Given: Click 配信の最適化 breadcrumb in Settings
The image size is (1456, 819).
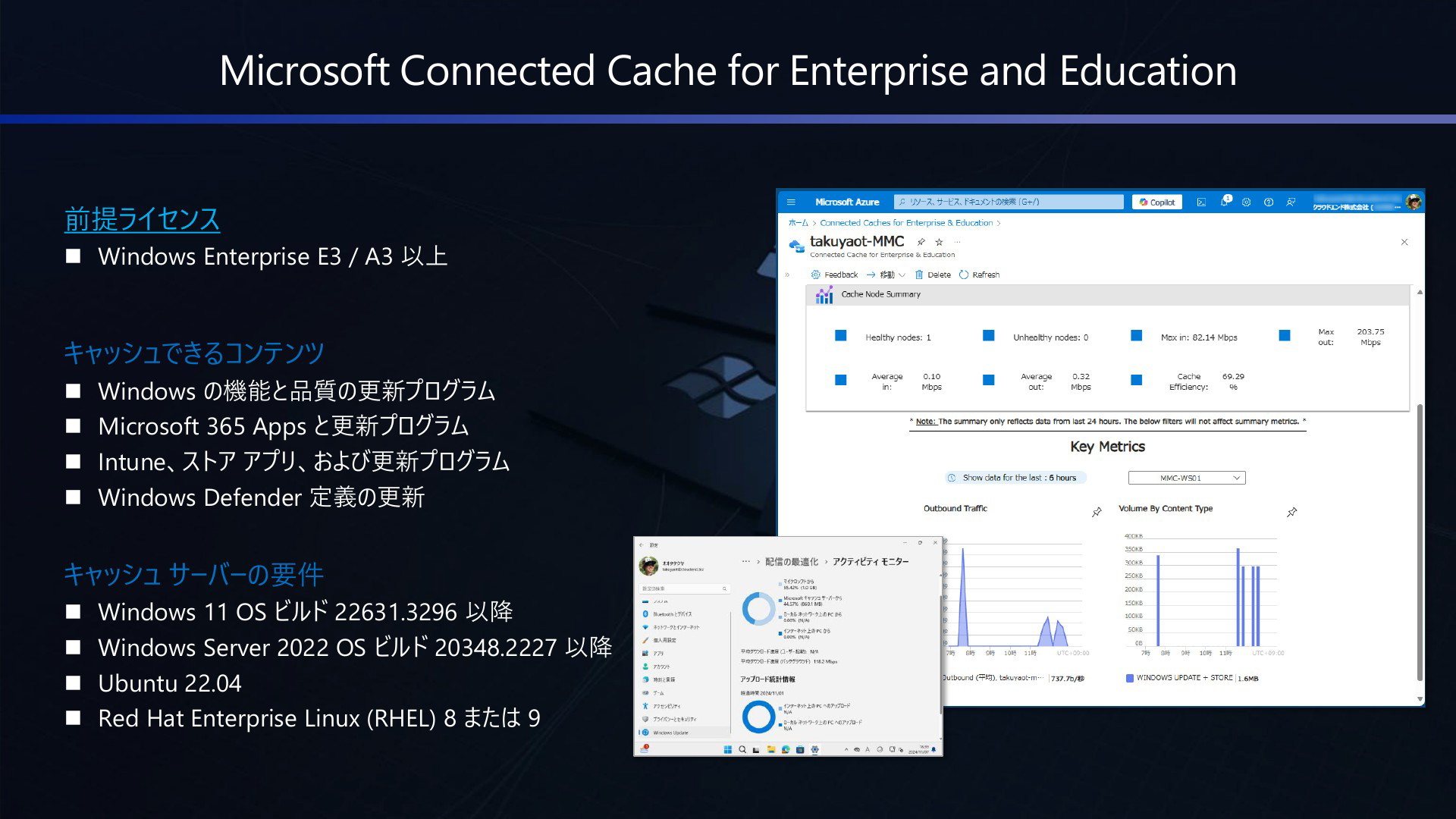Looking at the screenshot, I should tap(792, 562).
